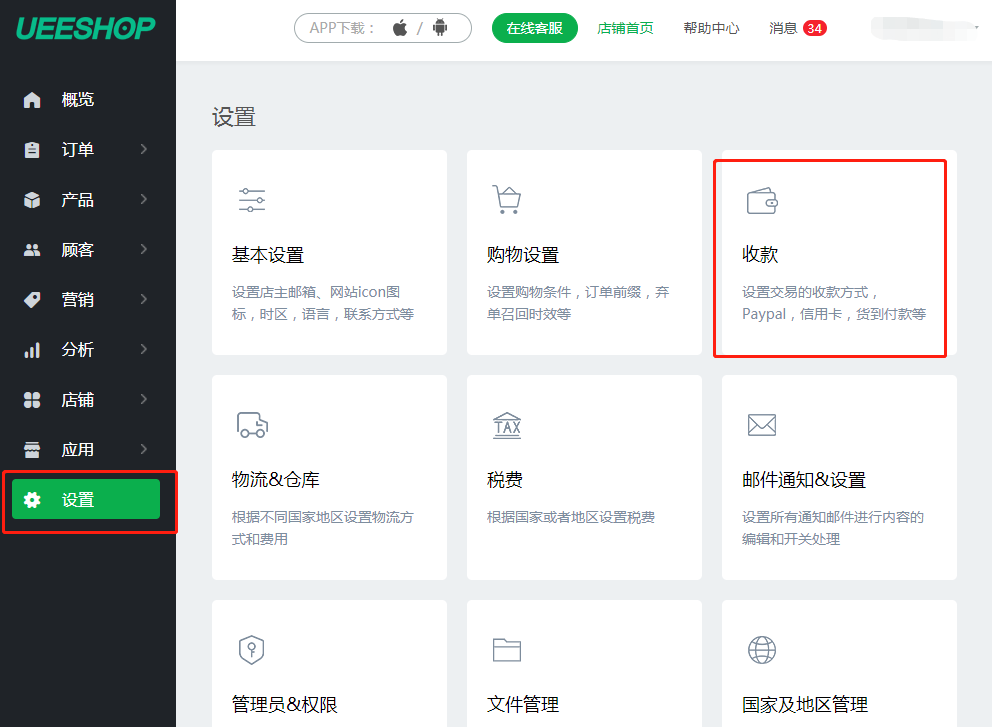
Task: Click the Android app download icon
Action: 440,28
